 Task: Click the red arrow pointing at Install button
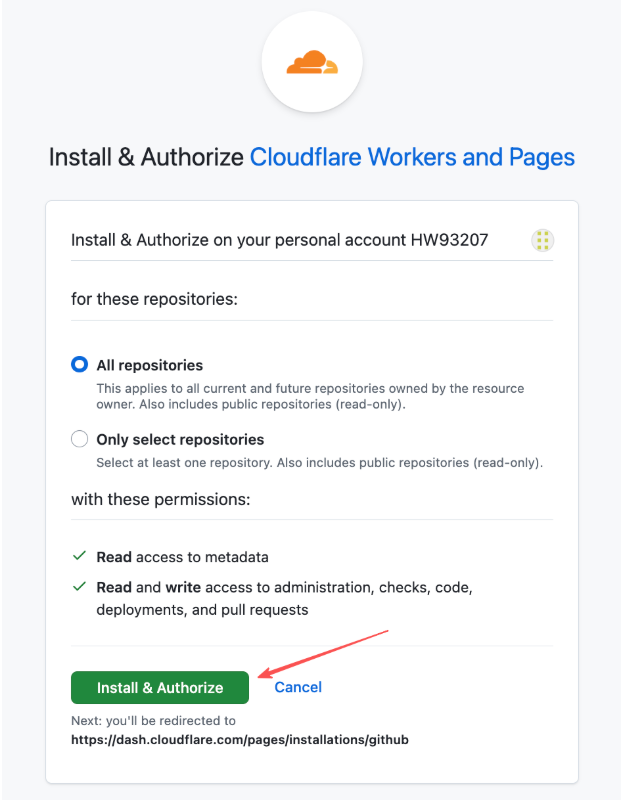[x=323, y=651]
